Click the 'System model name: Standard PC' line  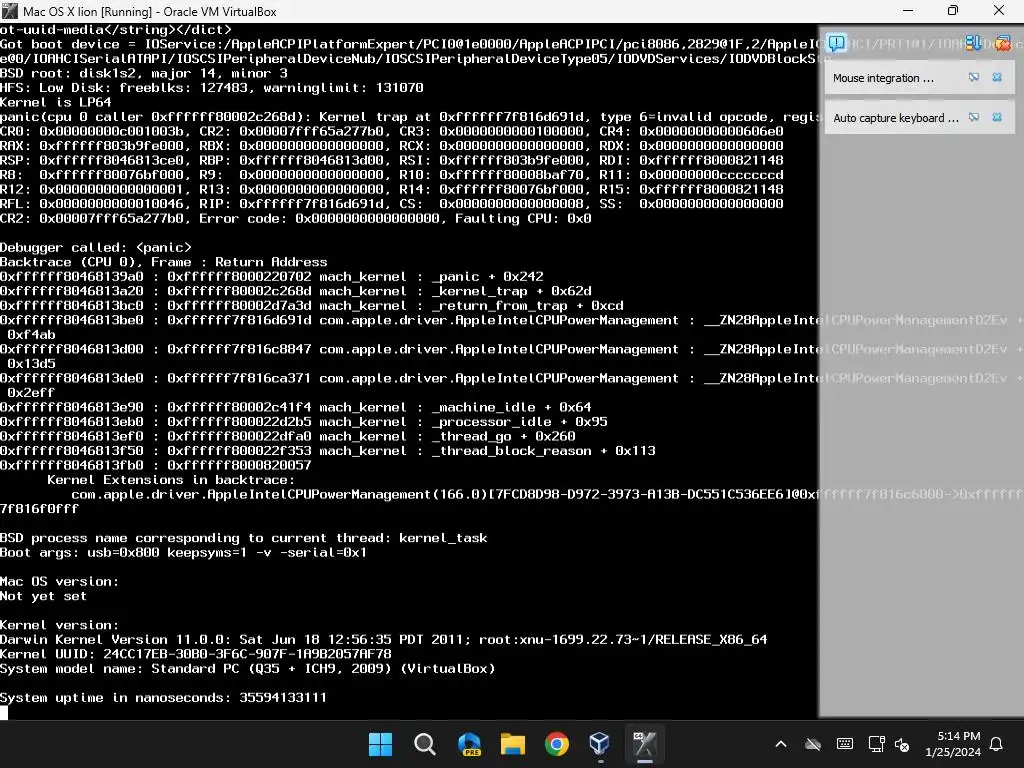click(x=248, y=669)
